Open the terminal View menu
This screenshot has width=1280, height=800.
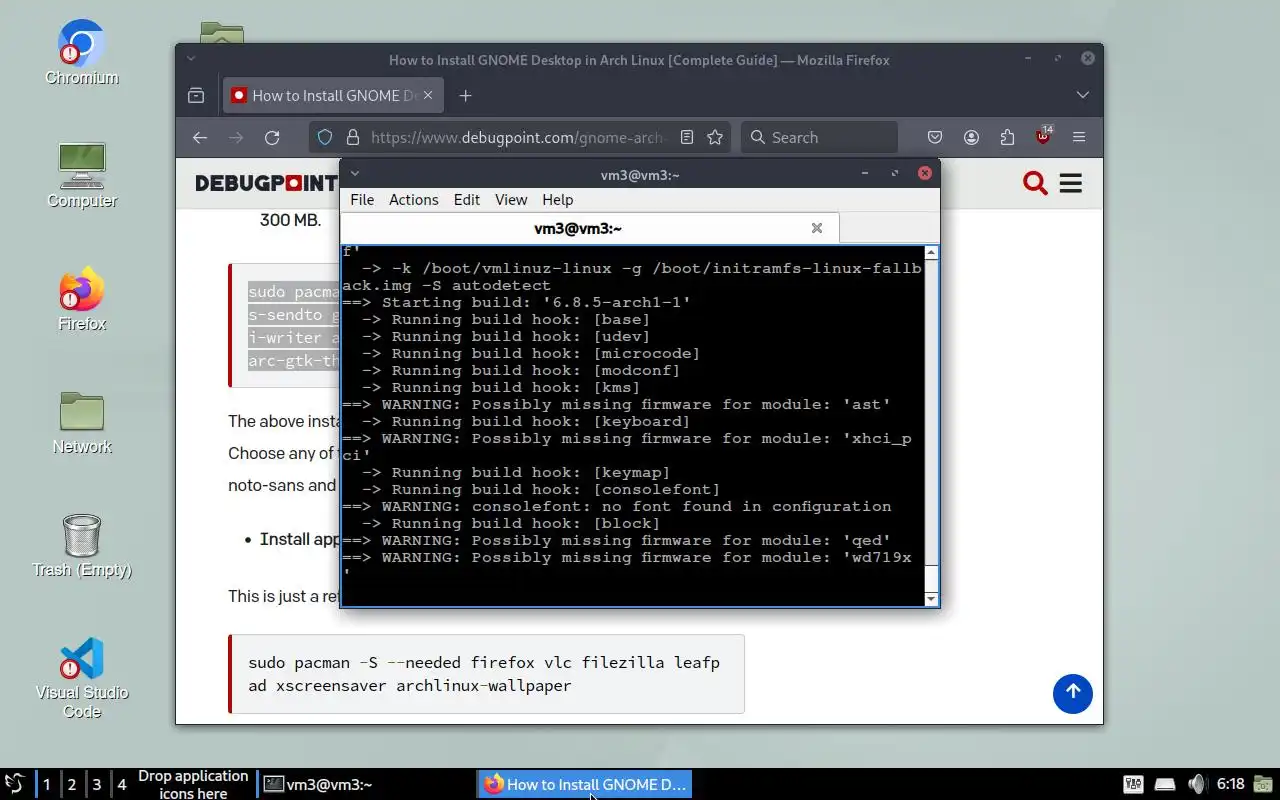(511, 200)
